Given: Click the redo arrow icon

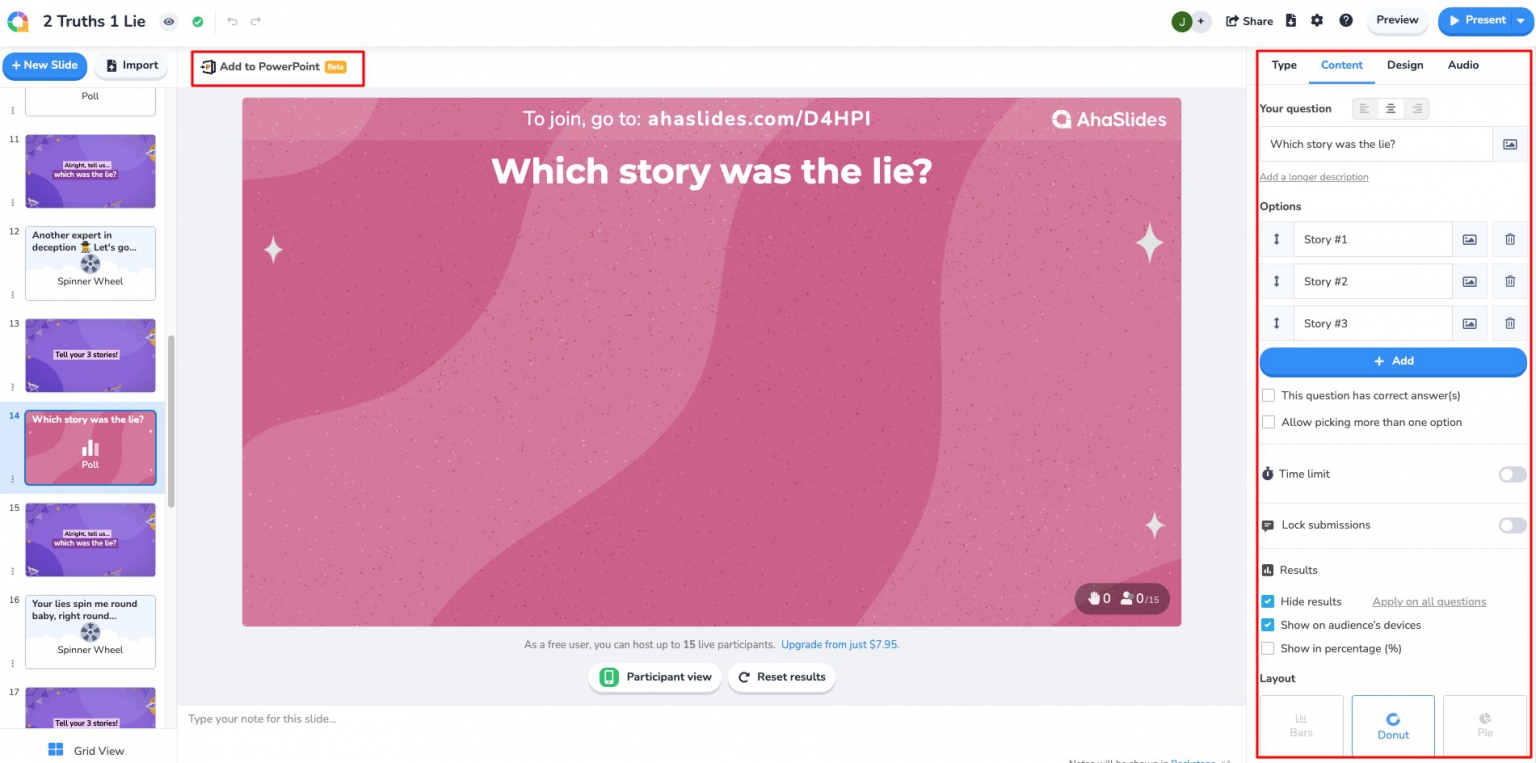Looking at the screenshot, I should point(256,21).
